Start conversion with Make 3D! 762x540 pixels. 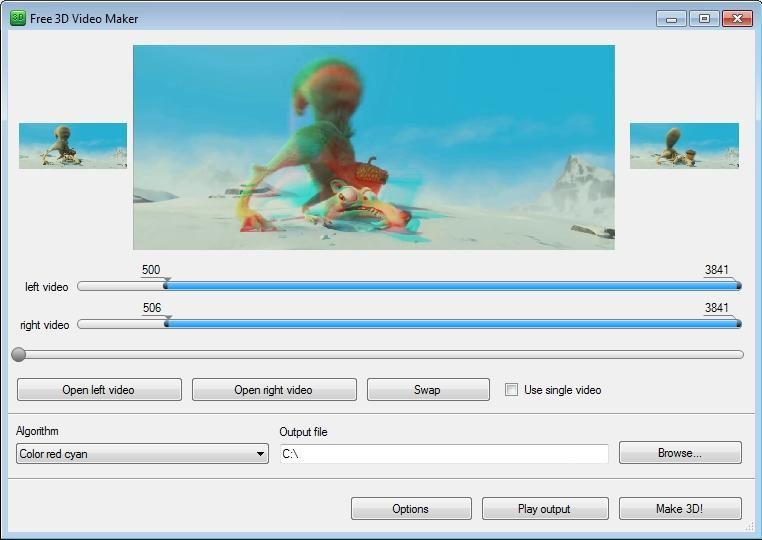pos(680,508)
